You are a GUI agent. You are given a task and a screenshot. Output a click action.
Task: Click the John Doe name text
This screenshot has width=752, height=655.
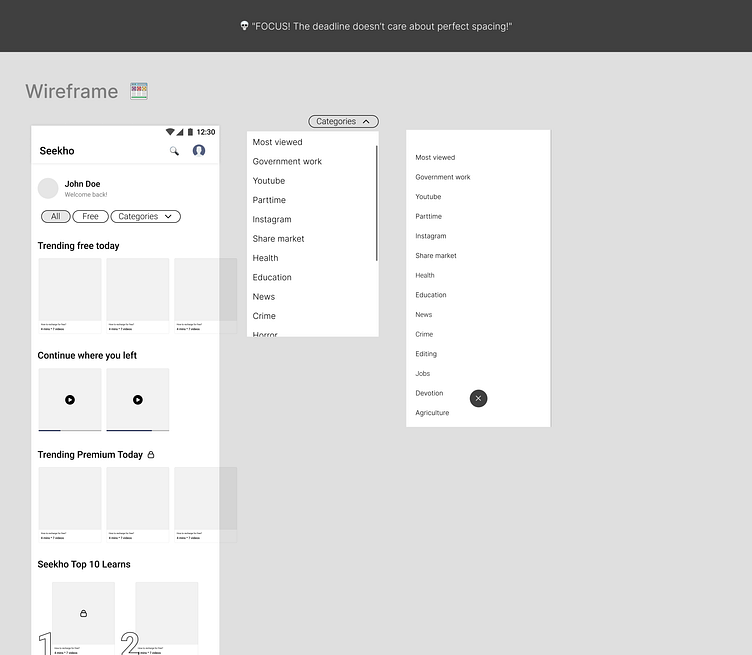tap(82, 184)
